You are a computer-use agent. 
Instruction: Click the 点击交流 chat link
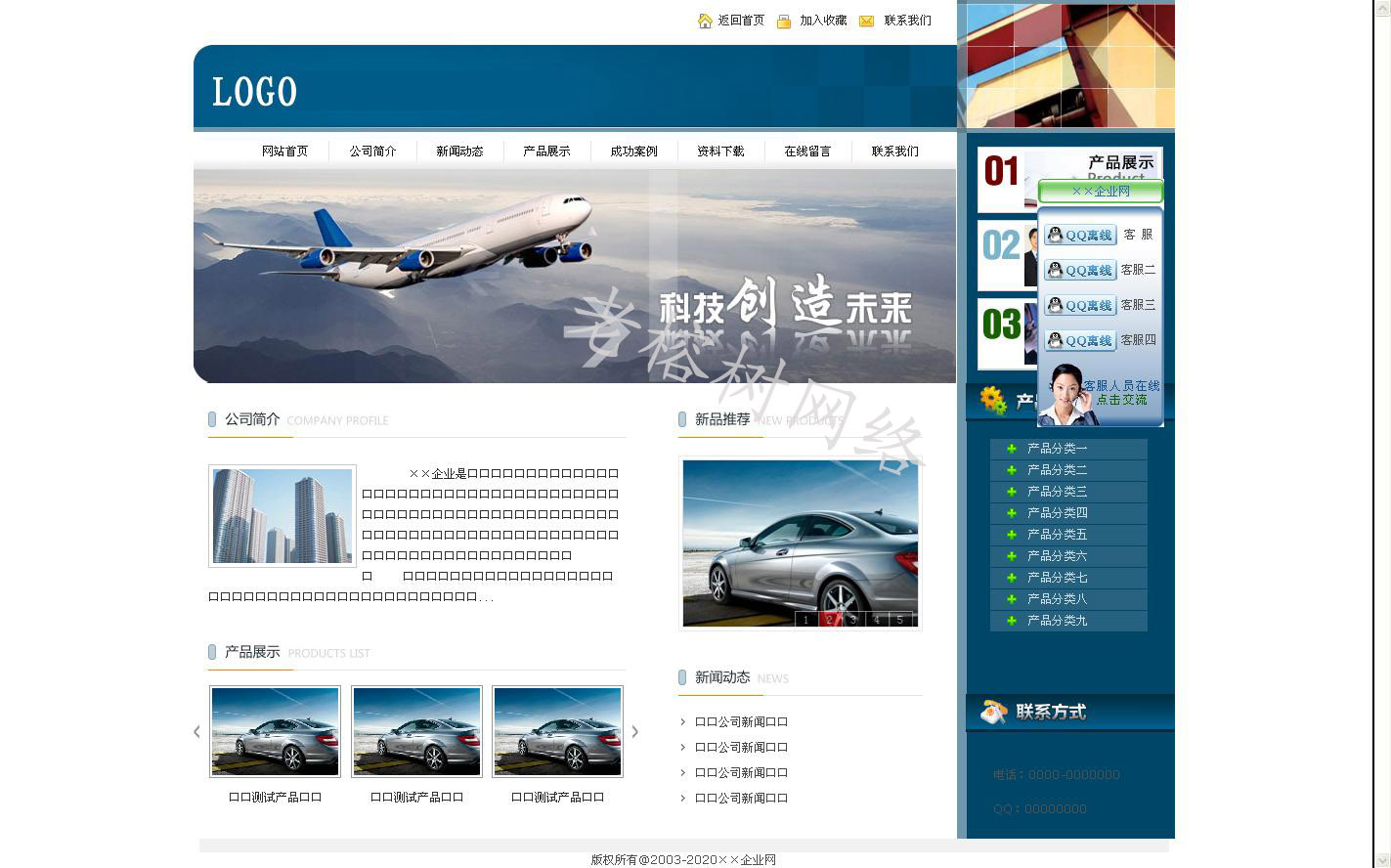[1121, 400]
